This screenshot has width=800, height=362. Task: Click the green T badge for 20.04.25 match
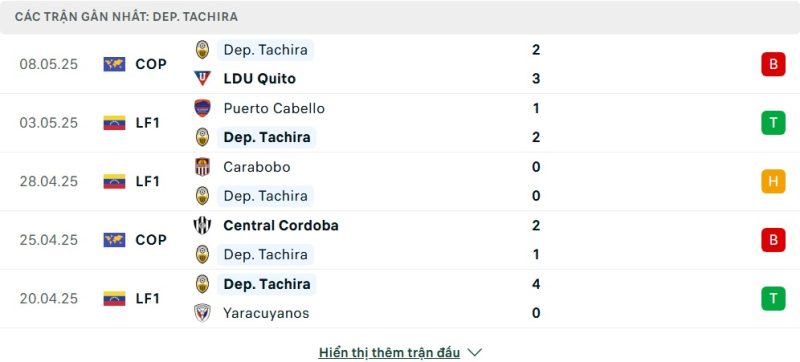[x=773, y=299]
